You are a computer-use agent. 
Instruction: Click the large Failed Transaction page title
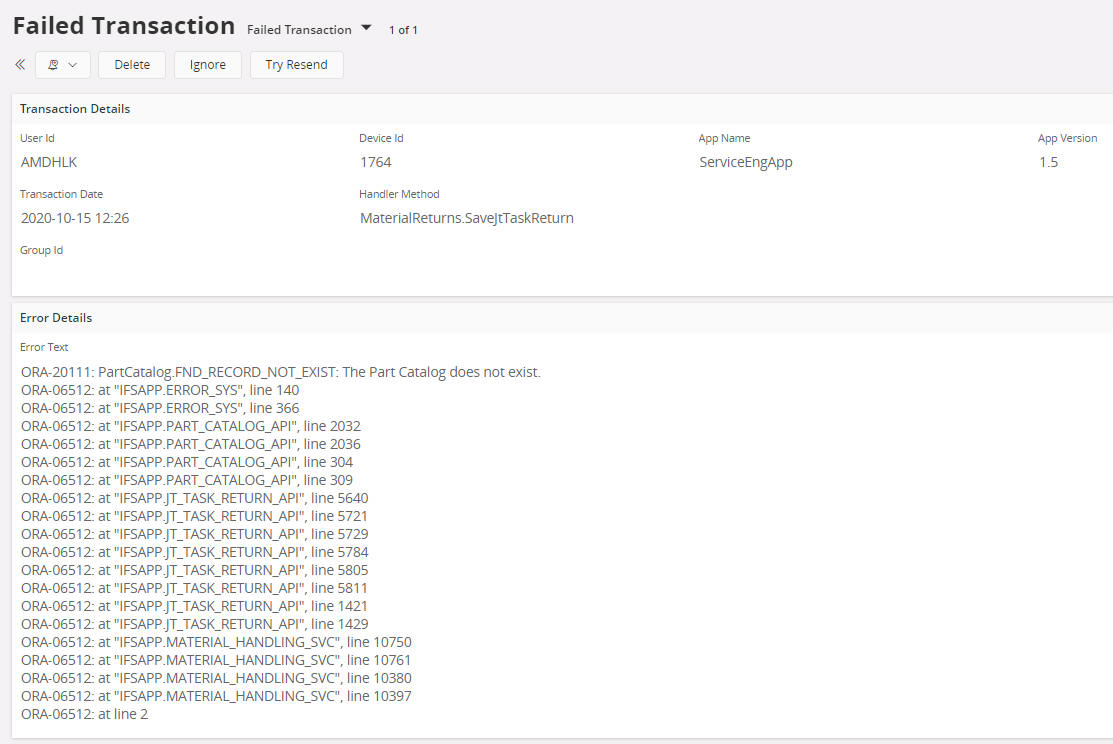124,26
